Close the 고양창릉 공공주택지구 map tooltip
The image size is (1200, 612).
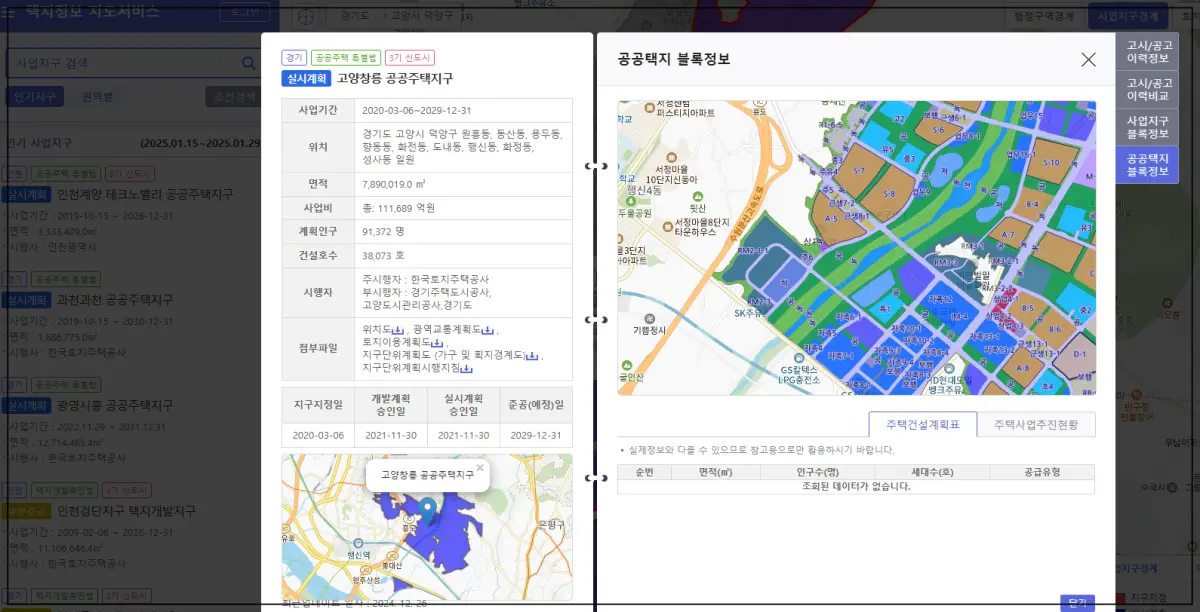click(x=480, y=467)
